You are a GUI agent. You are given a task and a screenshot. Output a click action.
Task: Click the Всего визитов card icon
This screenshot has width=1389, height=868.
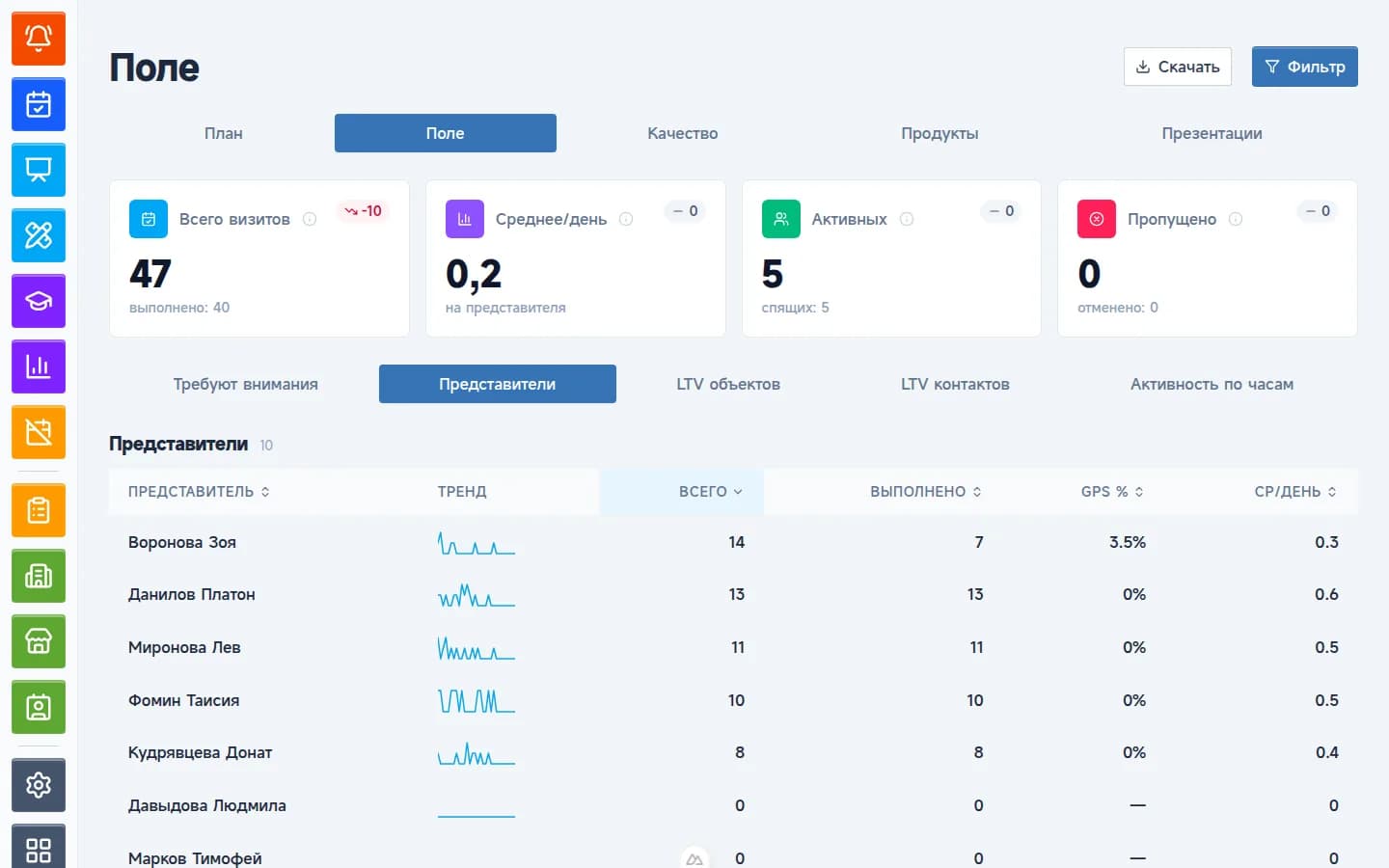click(149, 219)
